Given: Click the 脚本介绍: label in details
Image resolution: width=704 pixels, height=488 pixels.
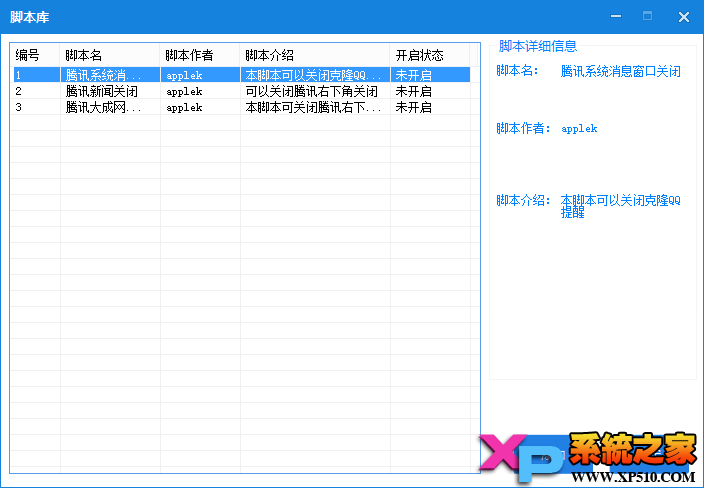Looking at the screenshot, I should (x=523, y=200).
